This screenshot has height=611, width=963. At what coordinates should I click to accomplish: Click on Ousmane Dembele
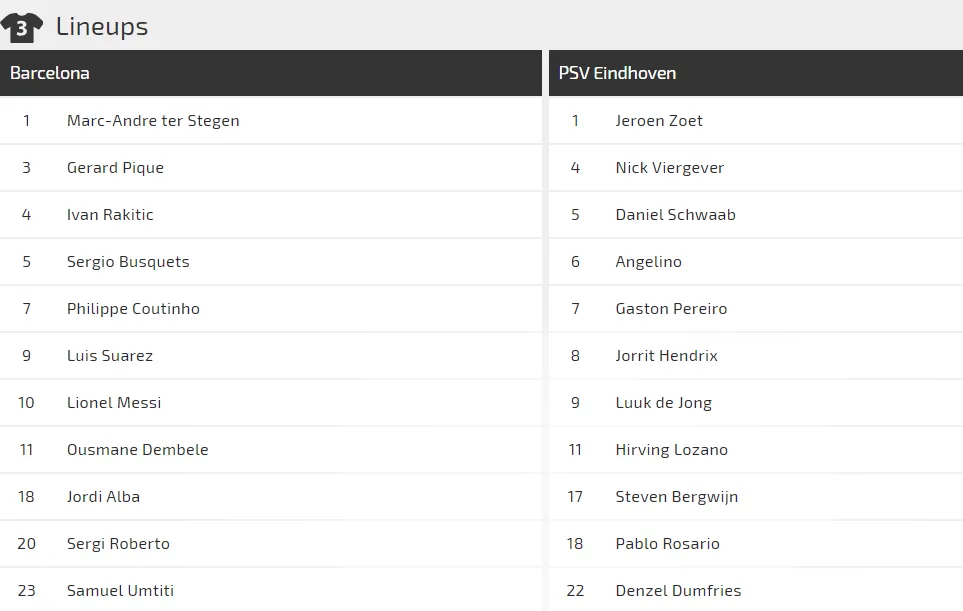point(138,450)
